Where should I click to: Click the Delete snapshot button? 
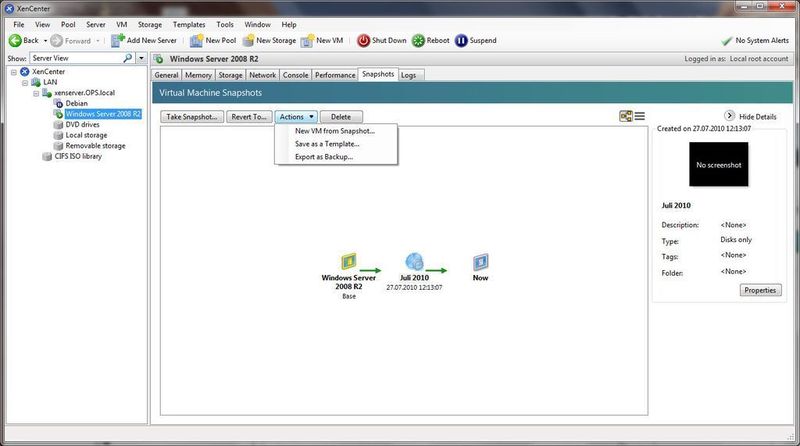click(x=341, y=117)
